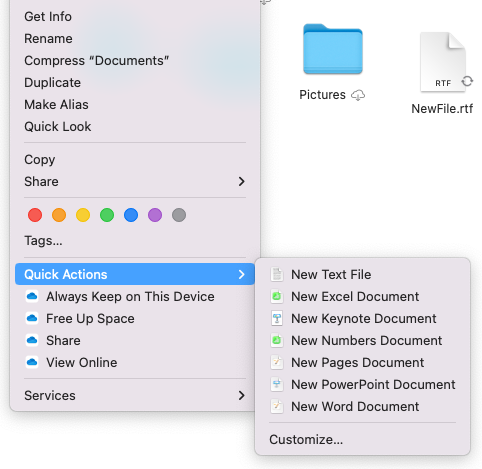482x469 pixels.
Task: Apply the gray tag color
Action: [x=179, y=215]
